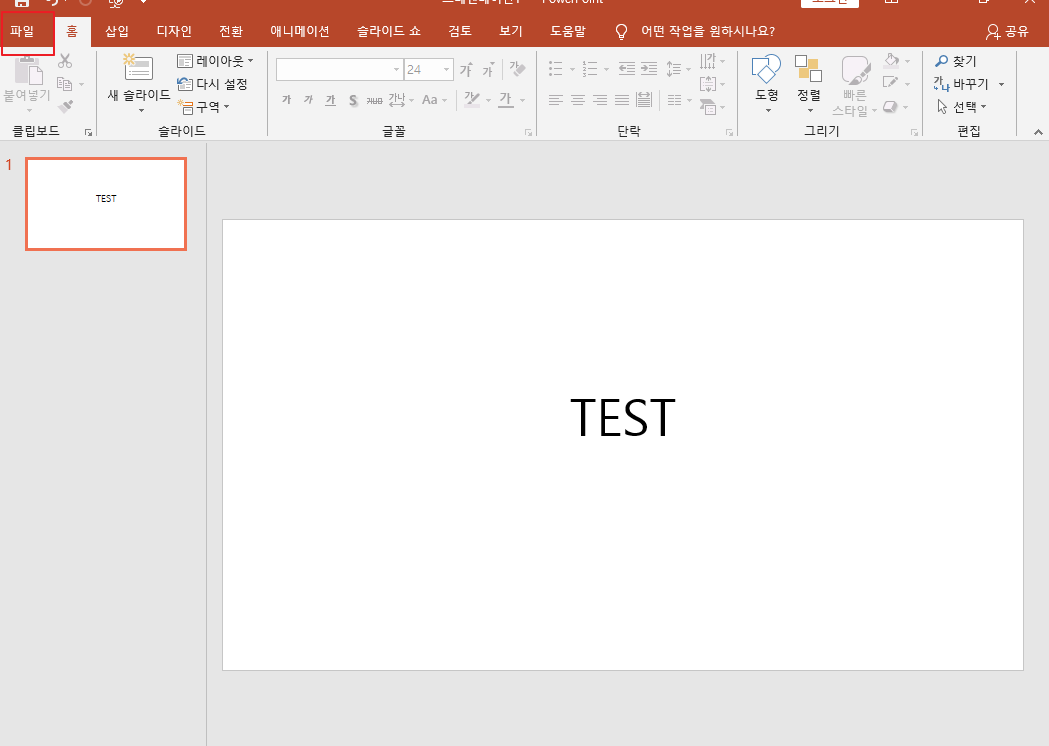Click the text highlight color swatch
The width and height of the screenshot is (1049, 746).
(472, 100)
